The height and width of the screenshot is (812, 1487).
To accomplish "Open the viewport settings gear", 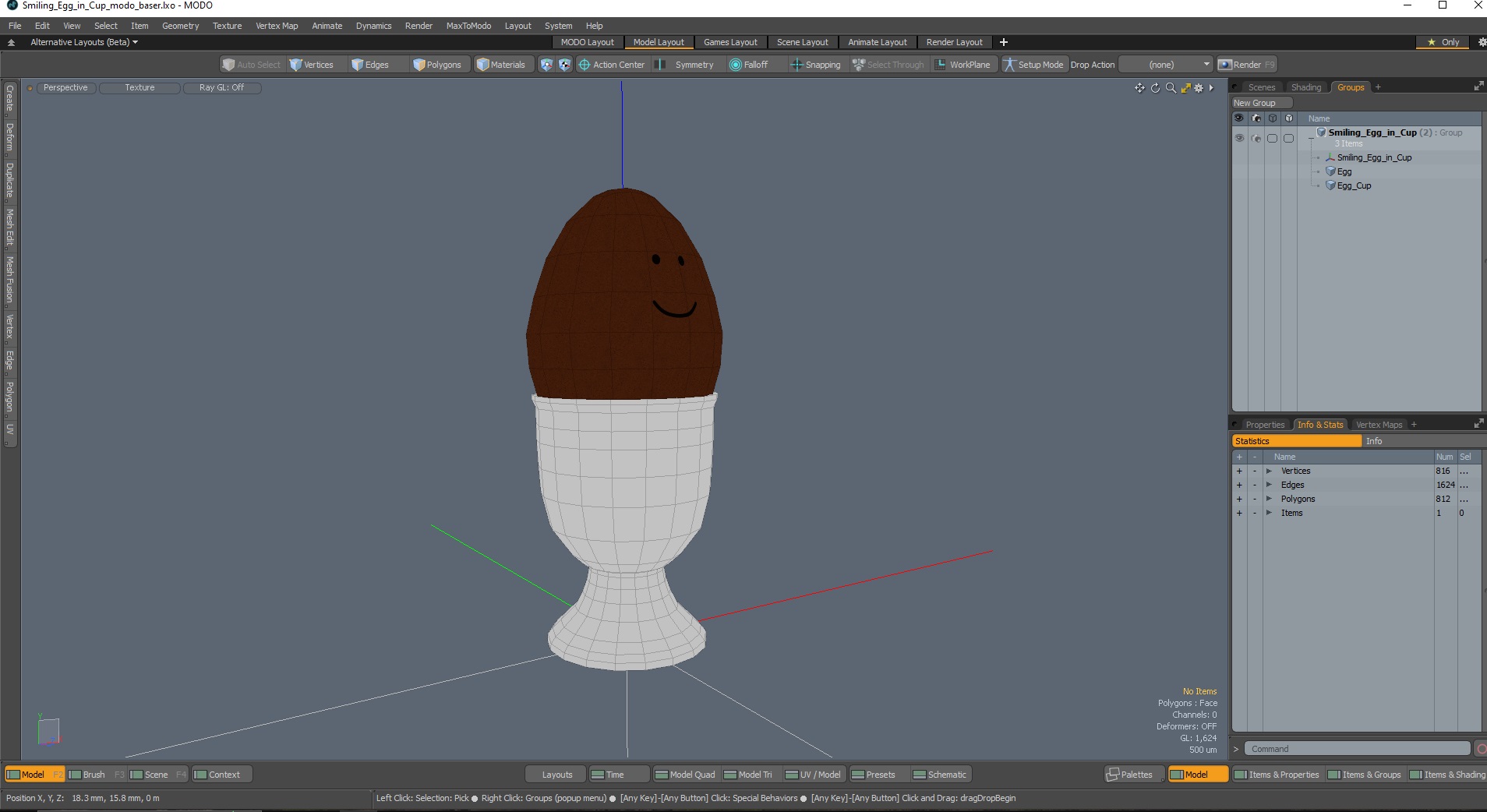I will [x=1199, y=88].
